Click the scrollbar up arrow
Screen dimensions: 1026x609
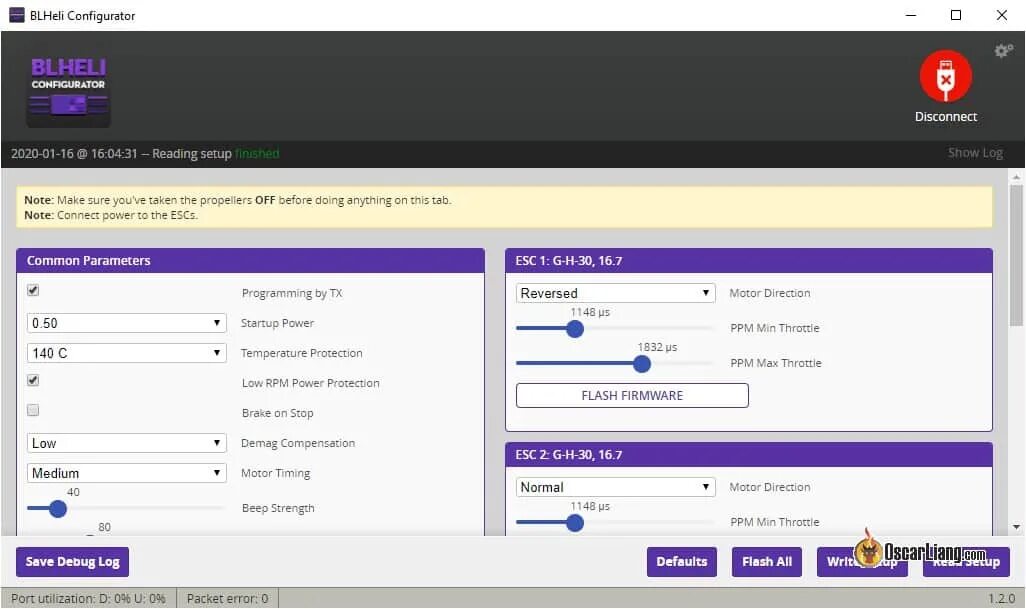tap(1016, 177)
